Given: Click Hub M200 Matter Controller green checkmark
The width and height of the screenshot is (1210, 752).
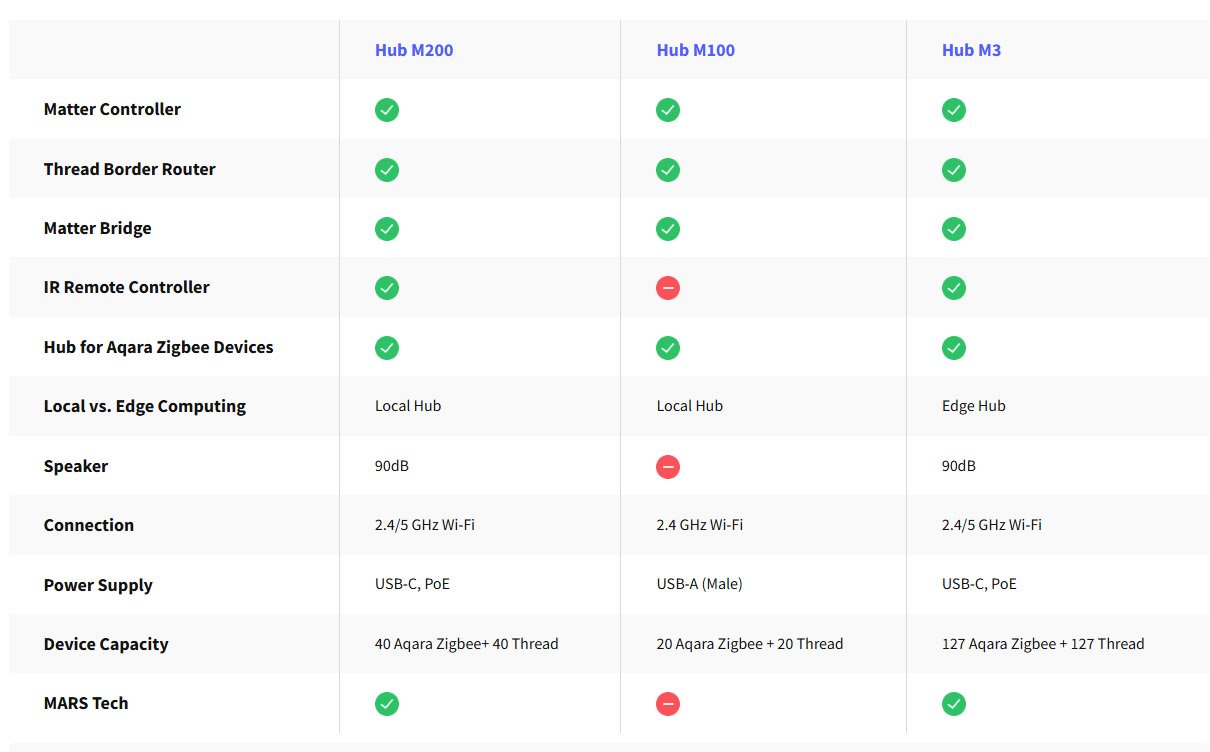Looking at the screenshot, I should click(387, 110).
